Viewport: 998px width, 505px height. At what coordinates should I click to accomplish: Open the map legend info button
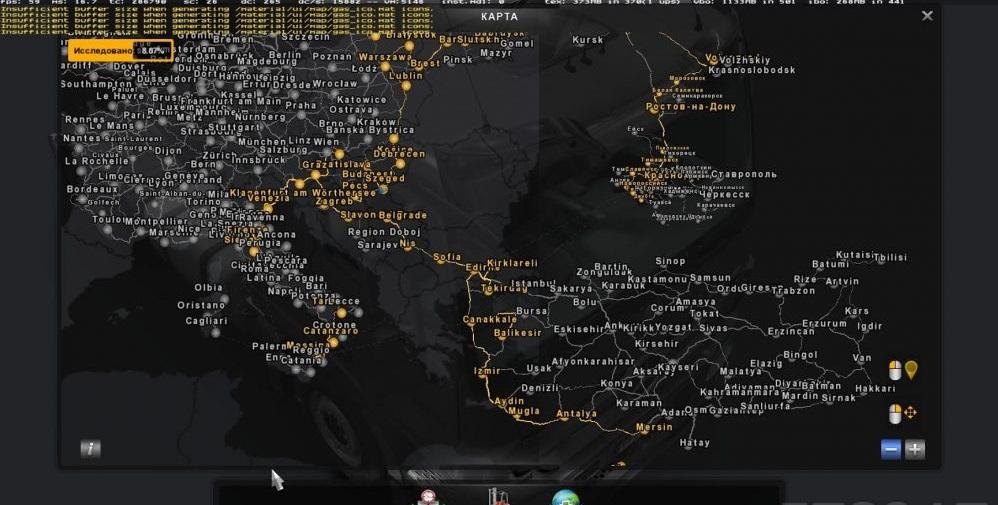pyautogui.click(x=91, y=449)
